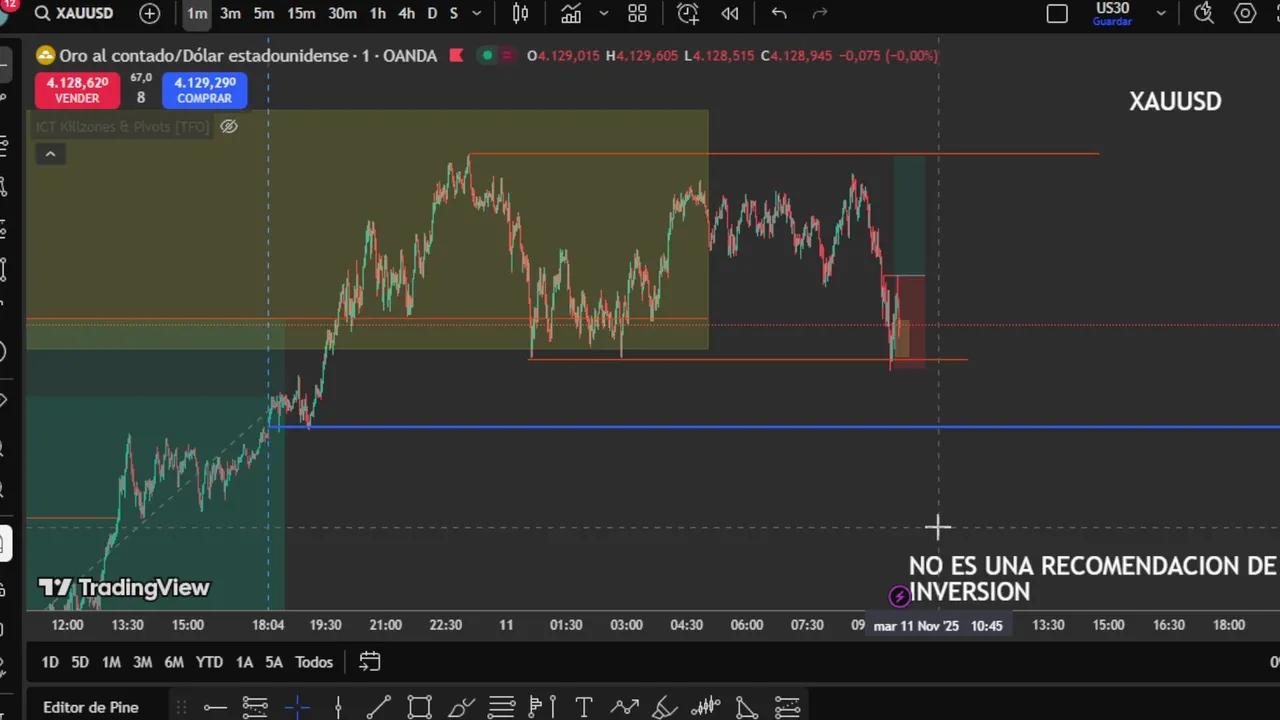Screen dimensions: 1280x720
Task: Expand the timeframe interval dropdown
Action: (x=476, y=13)
